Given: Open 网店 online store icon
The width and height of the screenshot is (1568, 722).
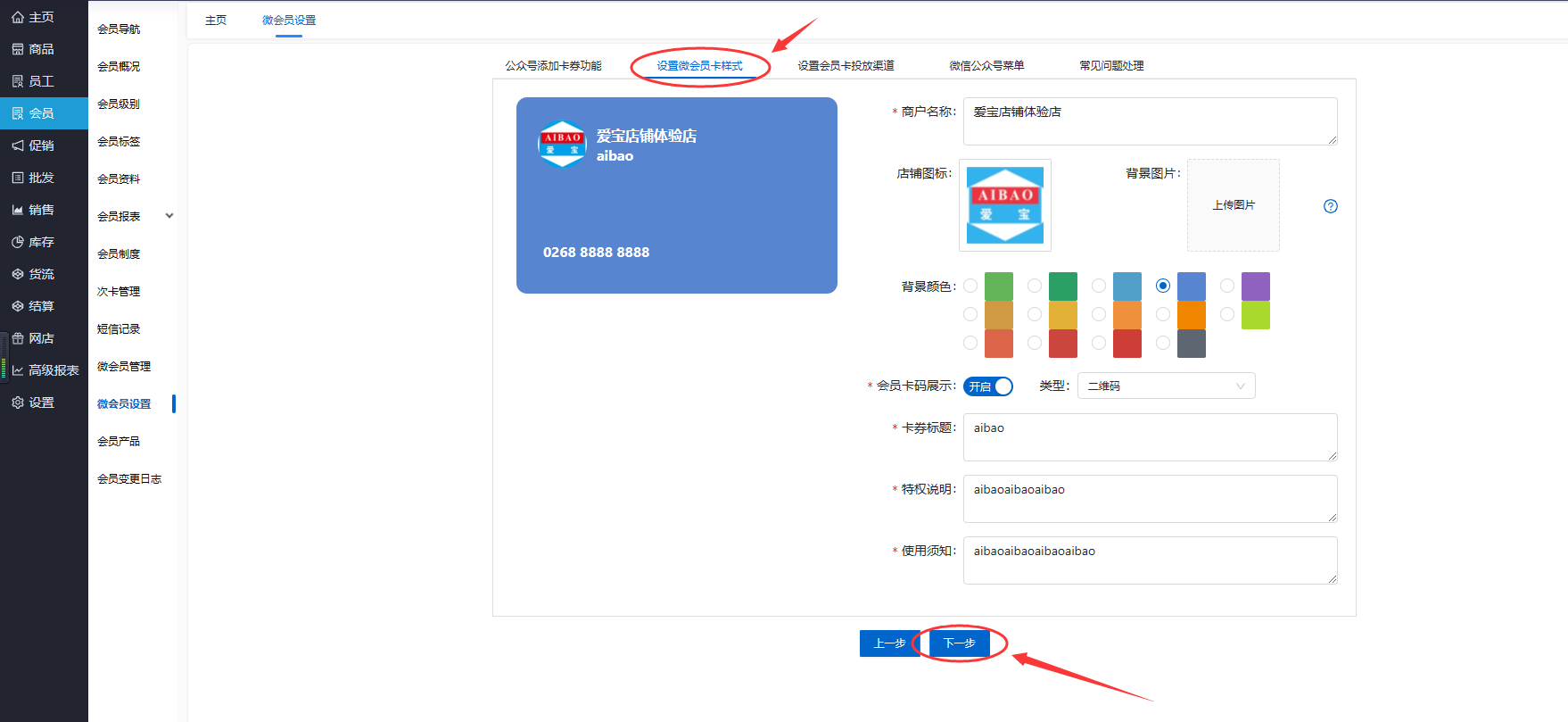Looking at the screenshot, I should (18, 338).
